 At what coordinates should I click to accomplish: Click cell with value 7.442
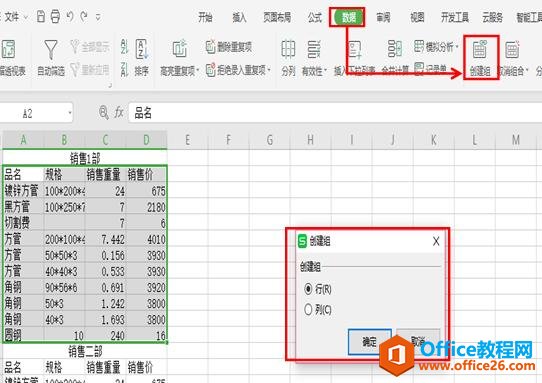105,239
